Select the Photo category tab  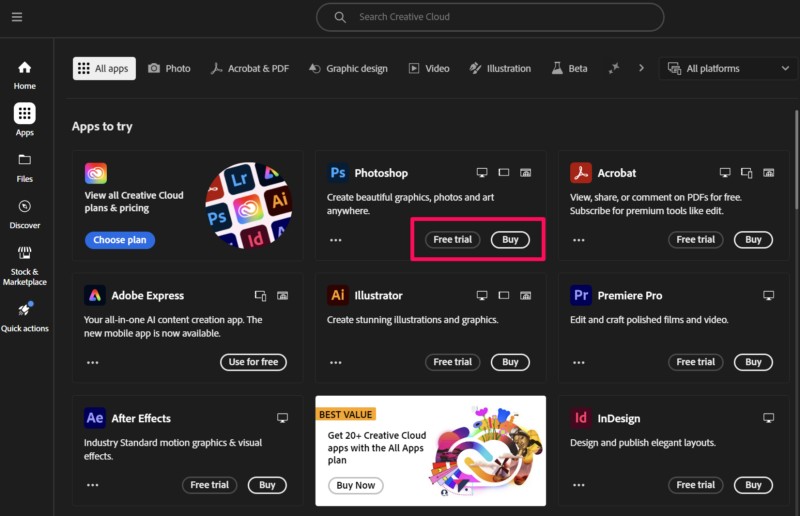pyautogui.click(x=169, y=68)
